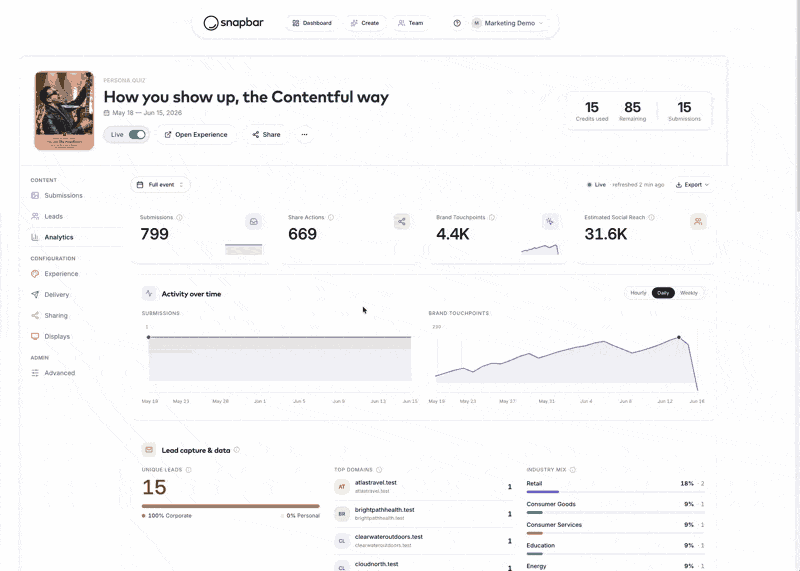Toggle the Live switch off

(137, 135)
